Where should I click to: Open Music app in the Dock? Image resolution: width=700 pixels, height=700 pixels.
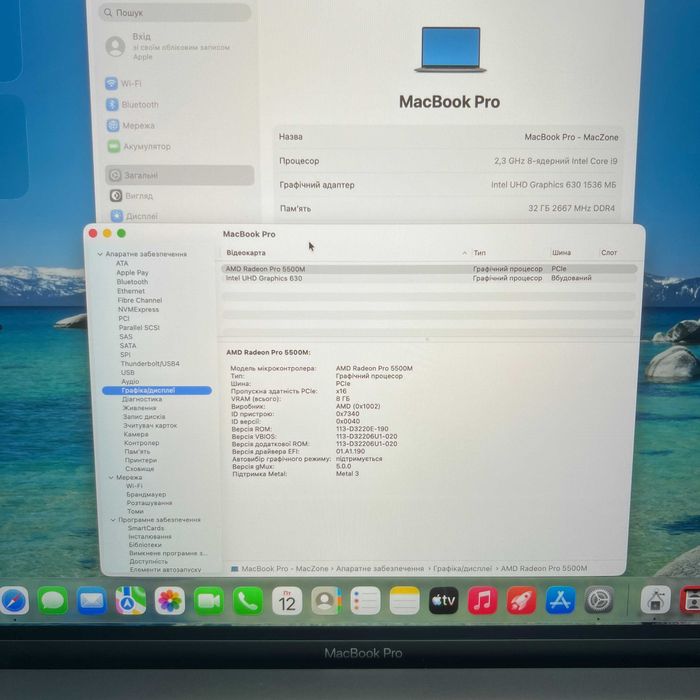click(x=483, y=601)
